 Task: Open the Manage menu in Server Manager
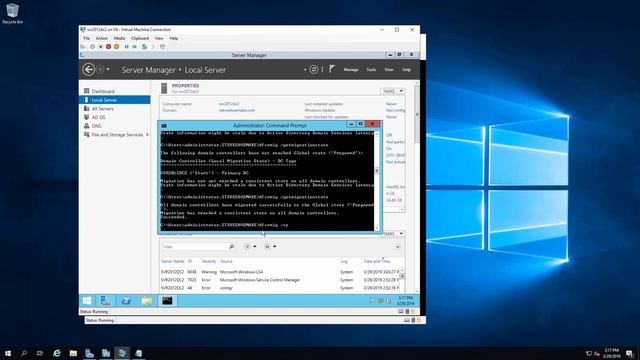pyautogui.click(x=351, y=70)
